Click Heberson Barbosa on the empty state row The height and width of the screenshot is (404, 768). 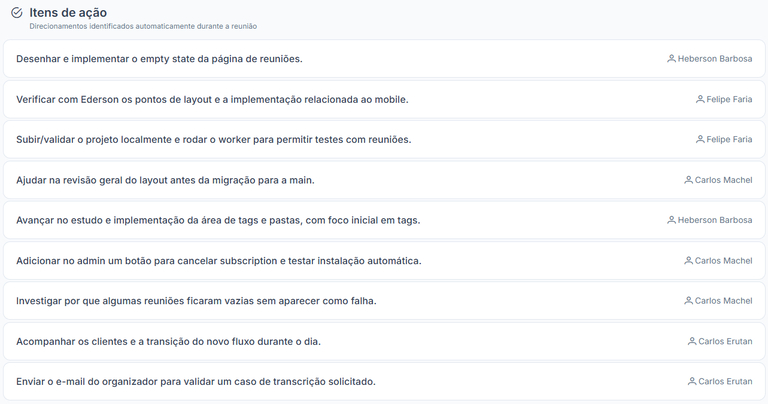pyautogui.click(x=715, y=59)
